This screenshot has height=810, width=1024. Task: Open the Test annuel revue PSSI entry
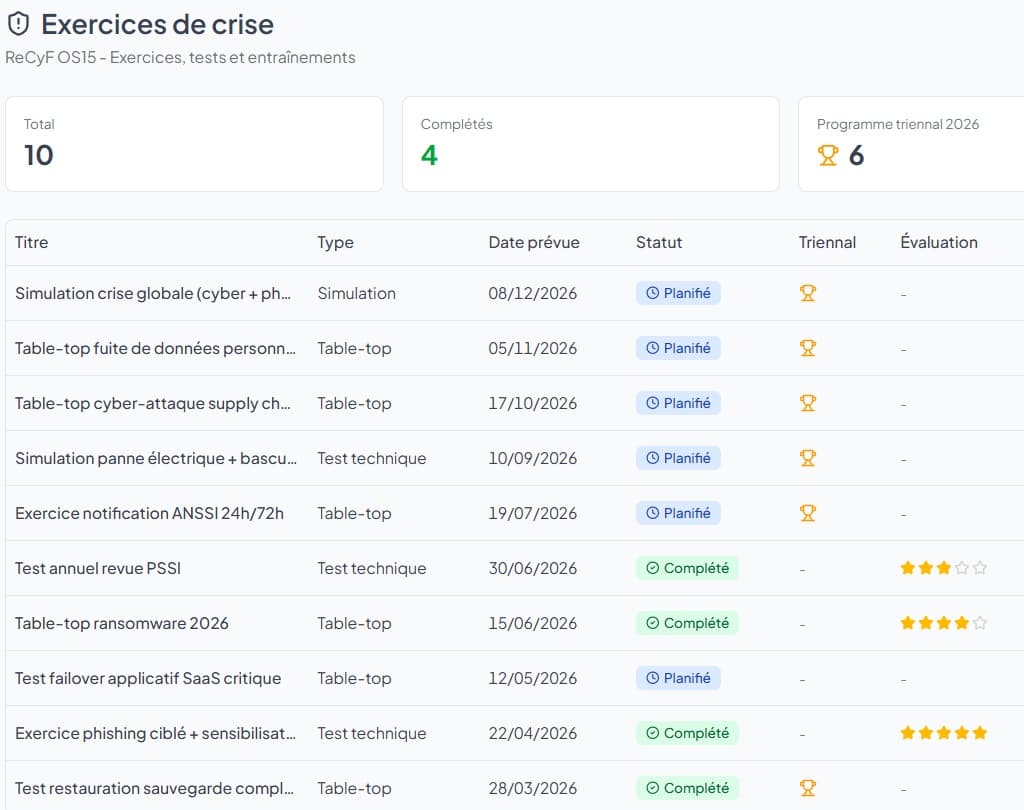[98, 568]
